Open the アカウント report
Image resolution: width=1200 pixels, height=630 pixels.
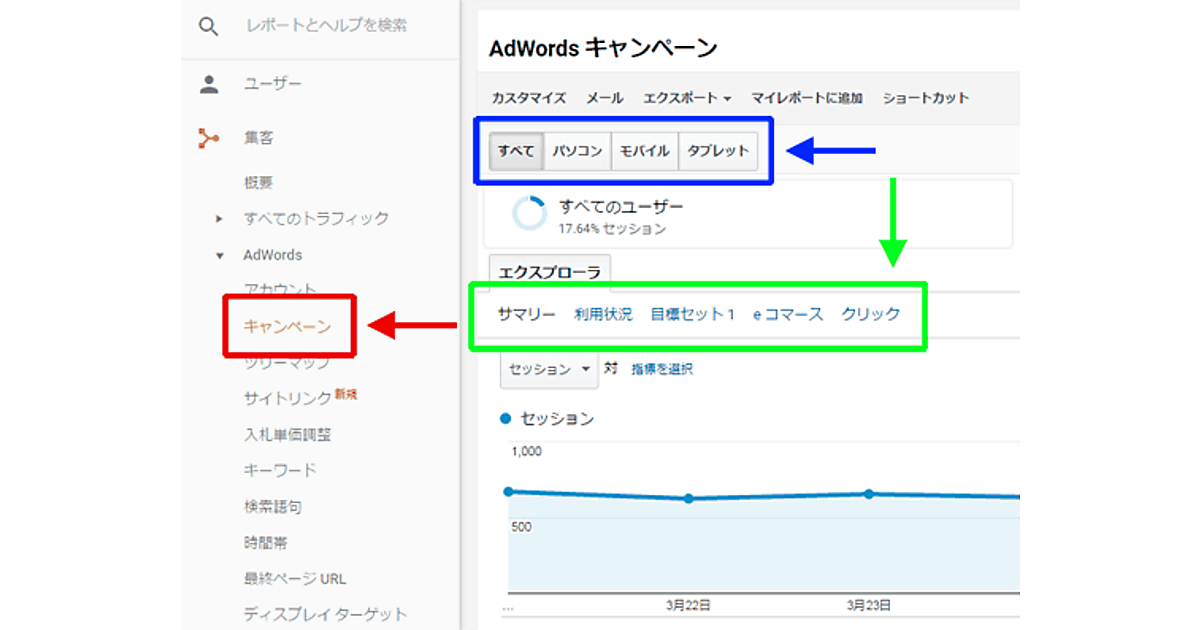click(x=280, y=290)
